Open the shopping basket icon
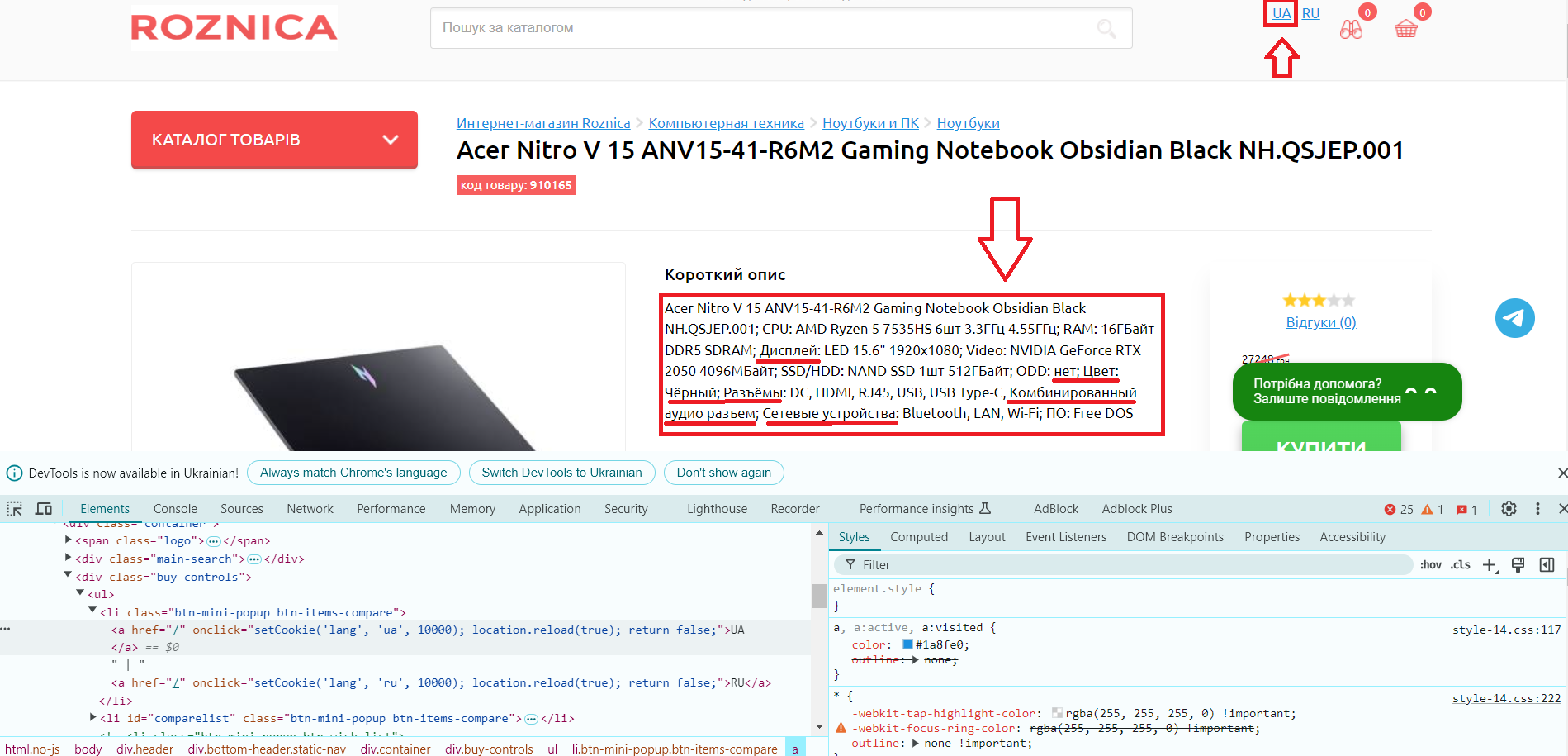This screenshot has height=756, width=1568. click(x=1405, y=30)
